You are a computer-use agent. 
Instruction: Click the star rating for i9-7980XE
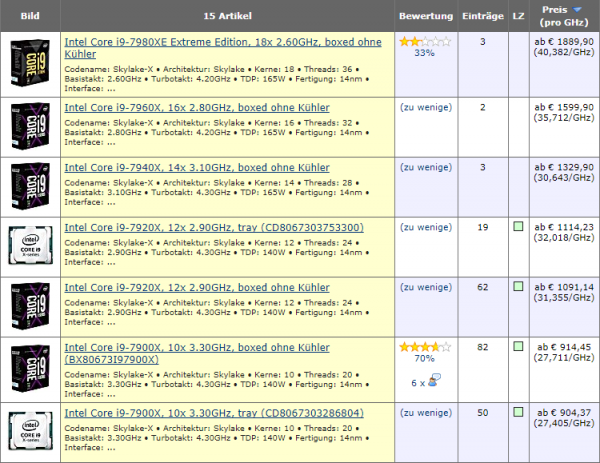pyautogui.click(x=425, y=42)
